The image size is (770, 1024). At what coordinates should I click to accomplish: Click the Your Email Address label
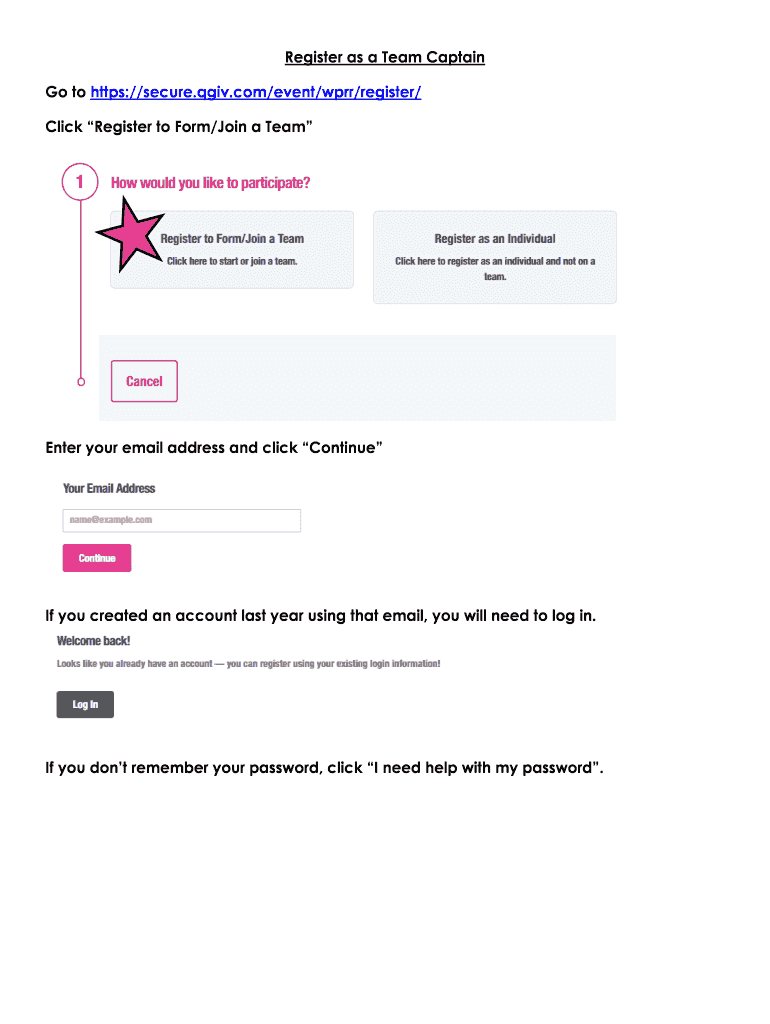(x=109, y=488)
